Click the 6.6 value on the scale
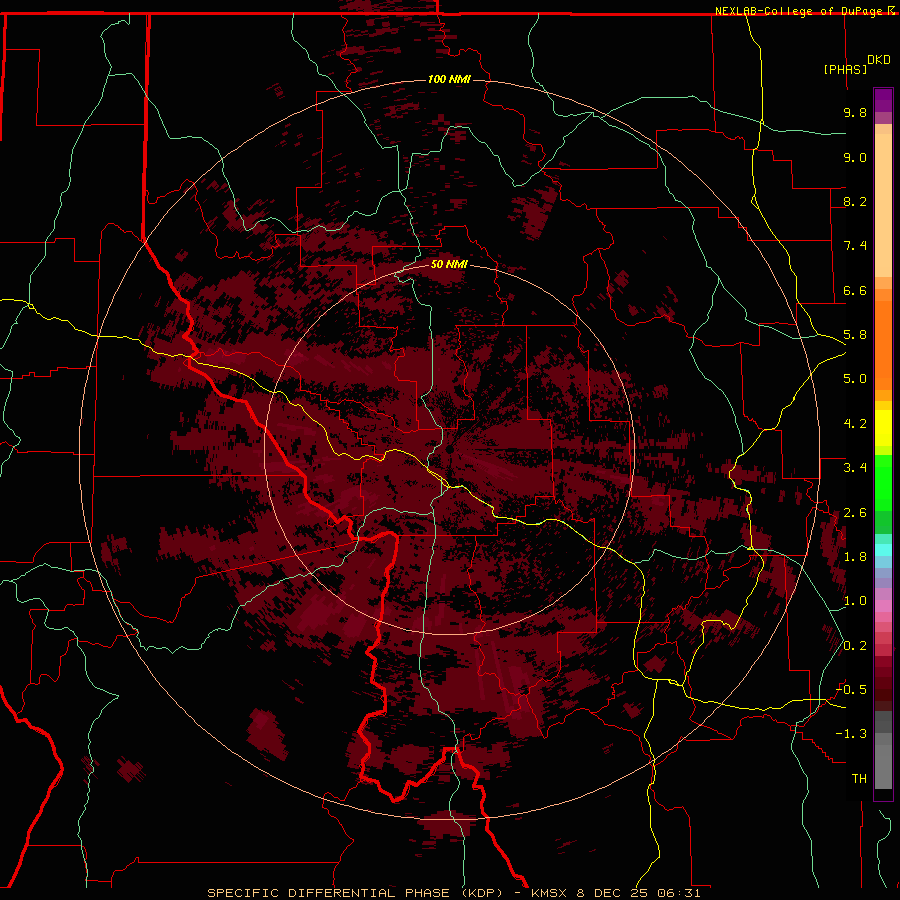The width and height of the screenshot is (900, 900). point(855,290)
